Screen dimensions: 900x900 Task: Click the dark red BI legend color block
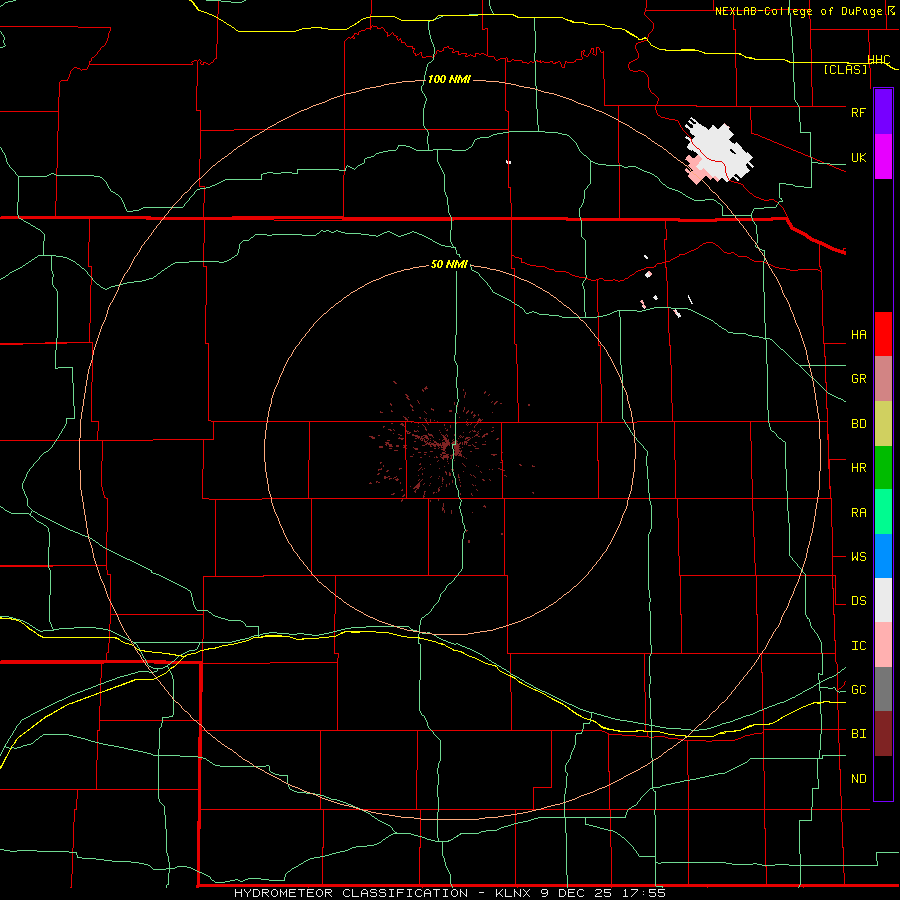click(x=883, y=734)
